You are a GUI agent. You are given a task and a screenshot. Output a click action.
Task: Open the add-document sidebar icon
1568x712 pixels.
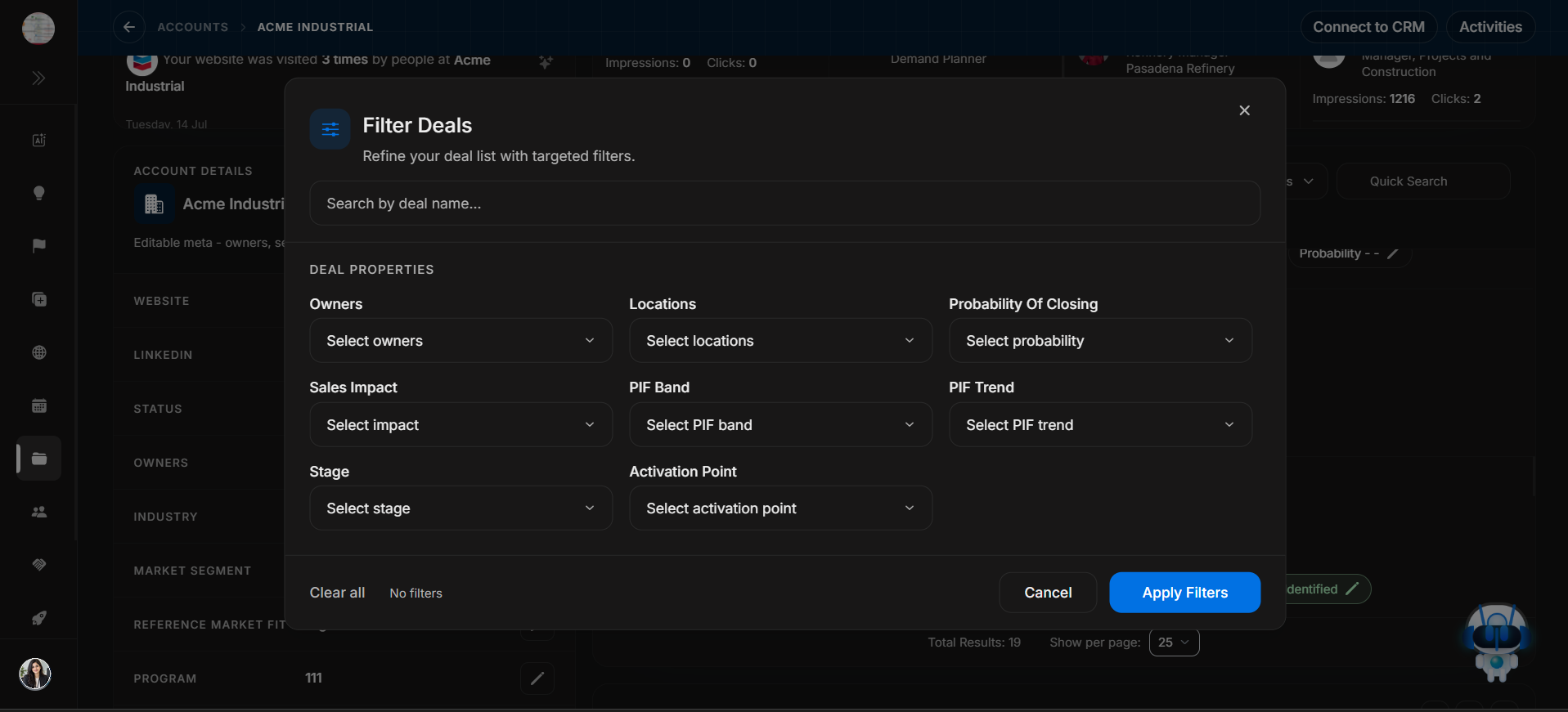pyautogui.click(x=38, y=299)
